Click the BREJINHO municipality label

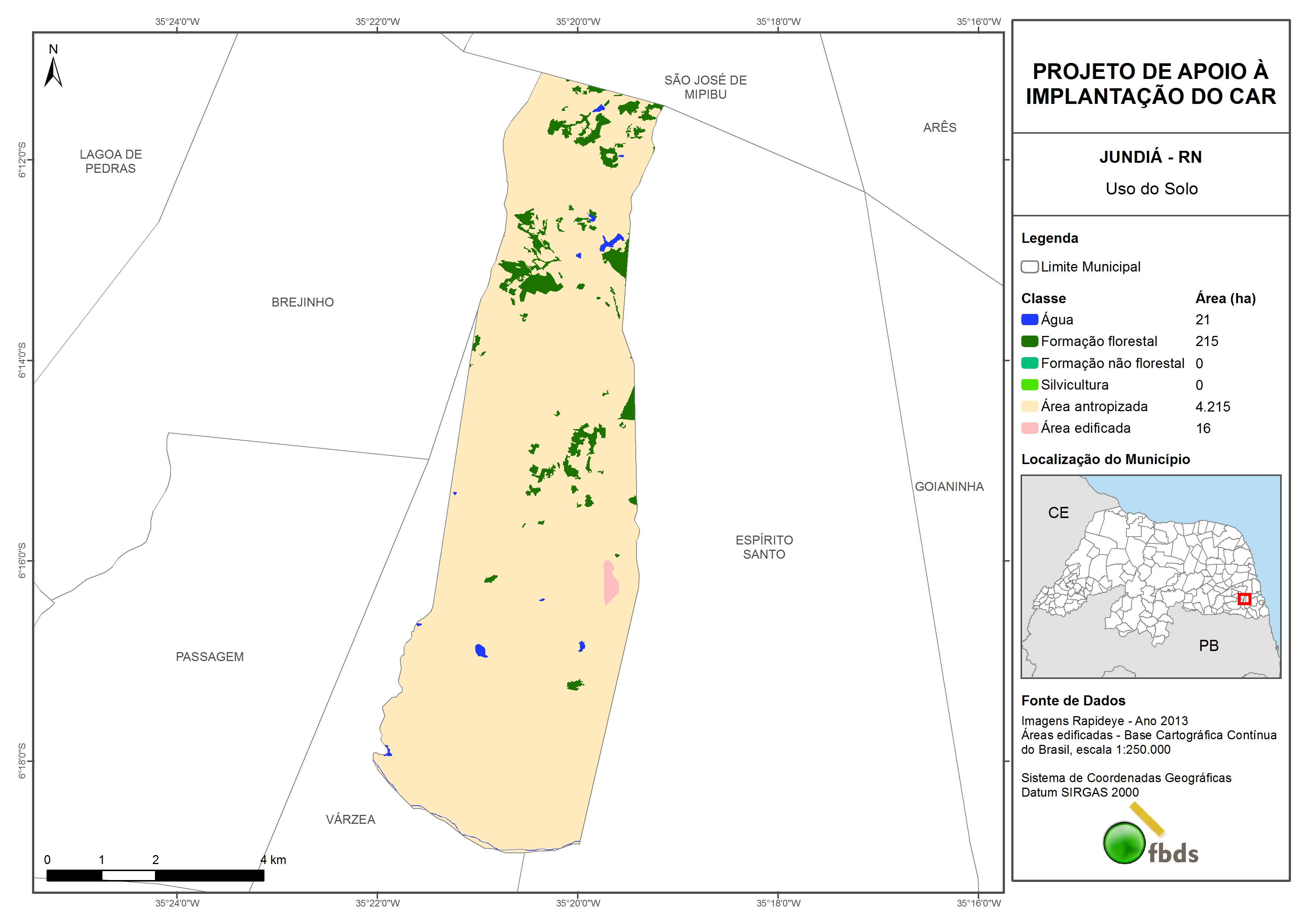(302, 302)
